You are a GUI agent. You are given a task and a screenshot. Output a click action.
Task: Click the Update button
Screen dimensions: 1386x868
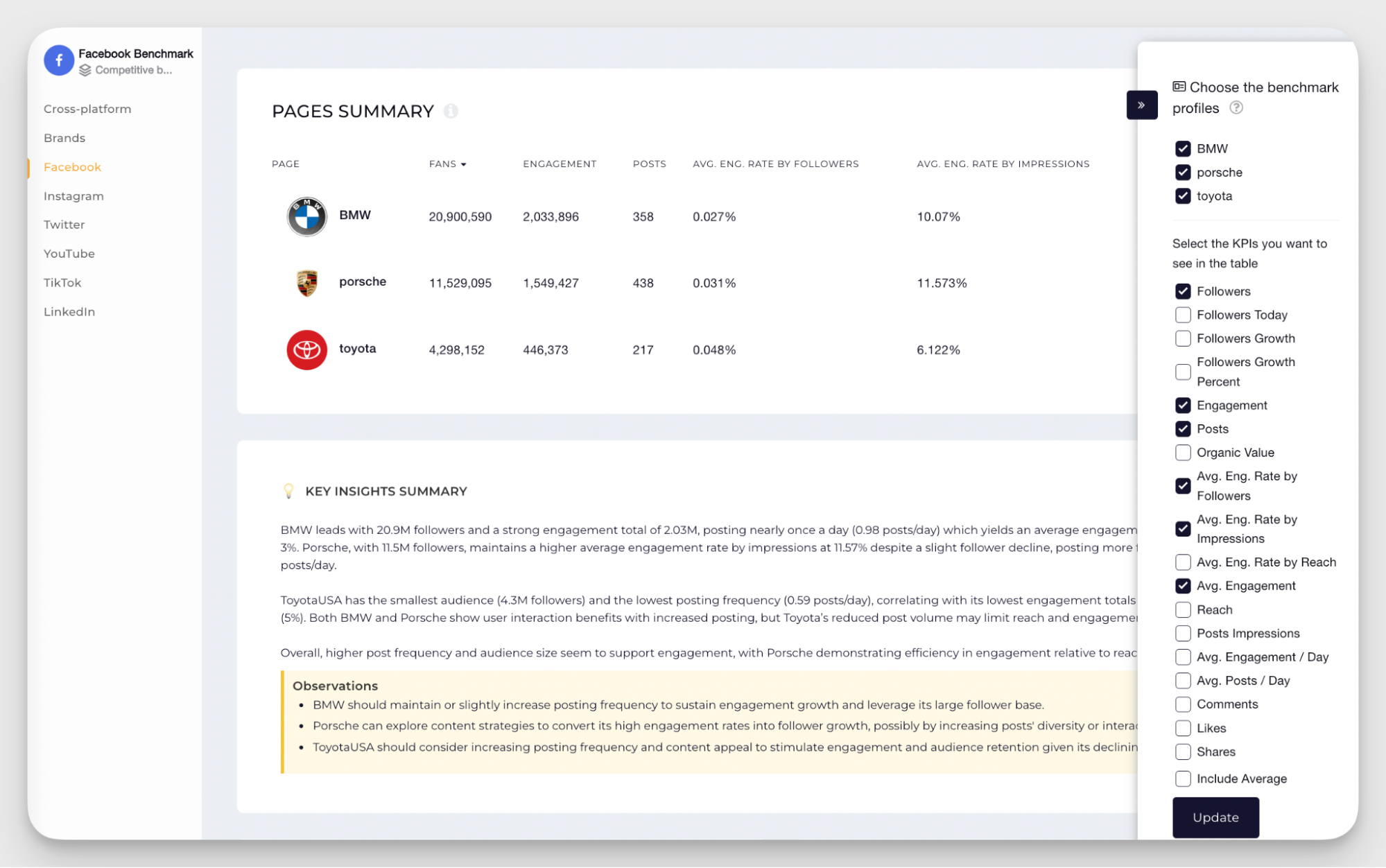pos(1215,817)
